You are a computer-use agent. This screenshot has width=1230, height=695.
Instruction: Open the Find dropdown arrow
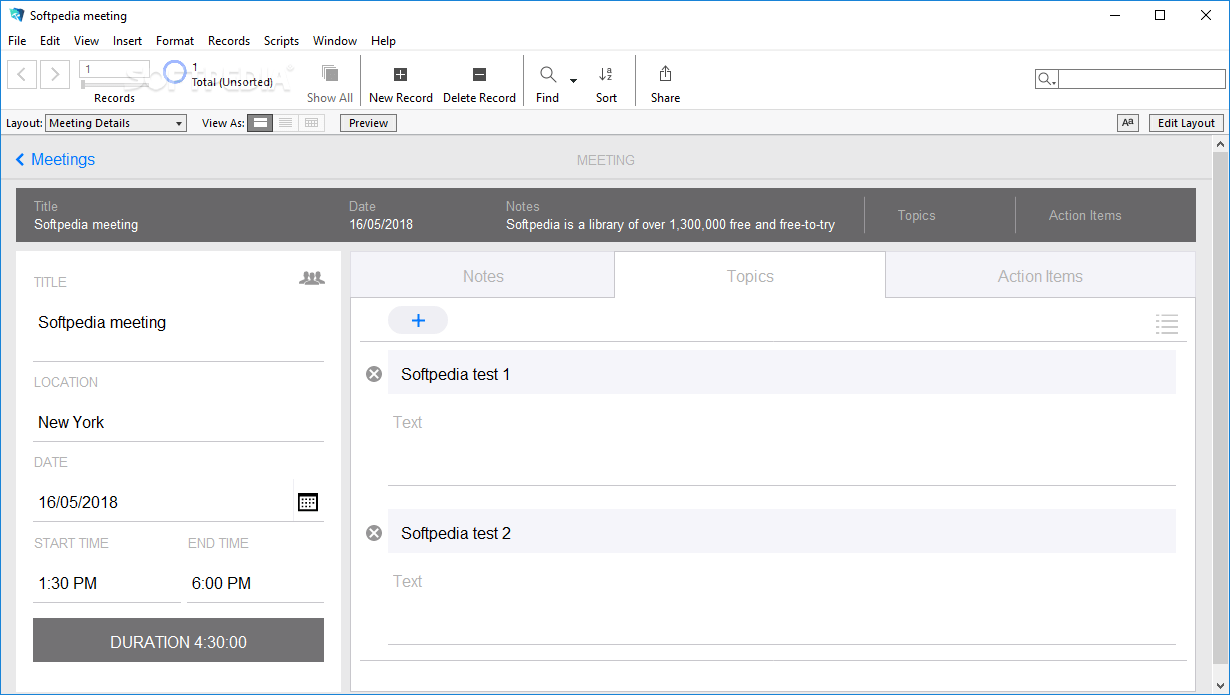(573, 80)
